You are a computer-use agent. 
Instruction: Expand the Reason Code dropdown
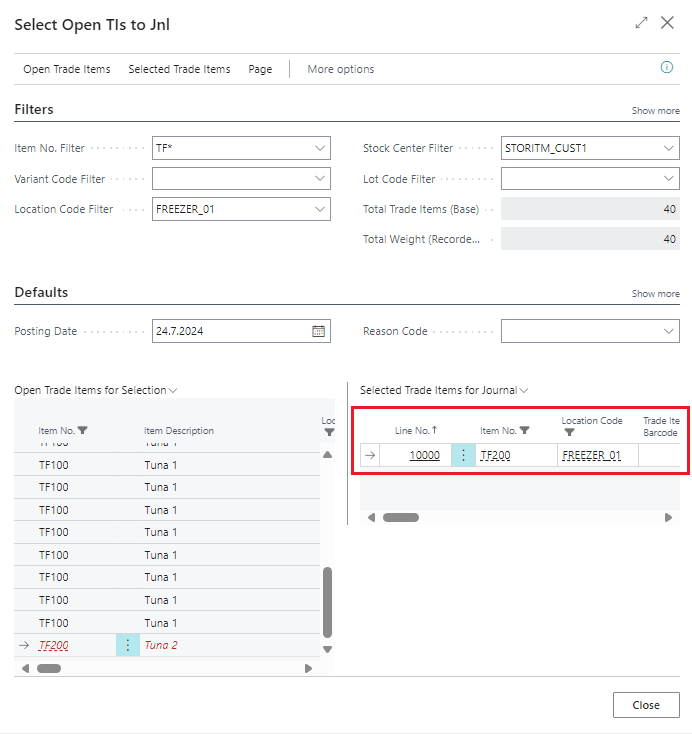pos(669,331)
